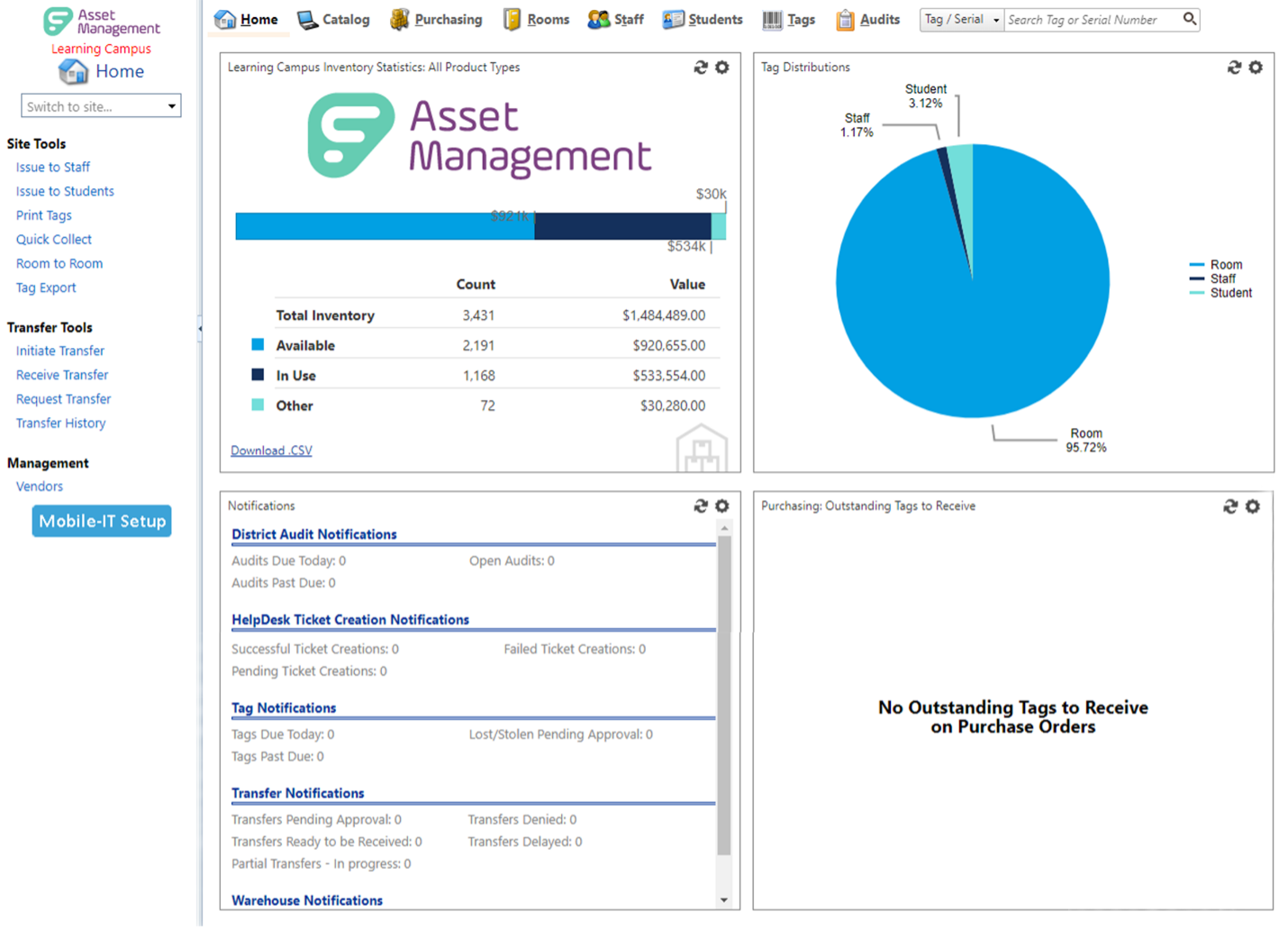Screen dimensions: 1288x930
Task: Click the Rooms door icon
Action: tap(512, 20)
